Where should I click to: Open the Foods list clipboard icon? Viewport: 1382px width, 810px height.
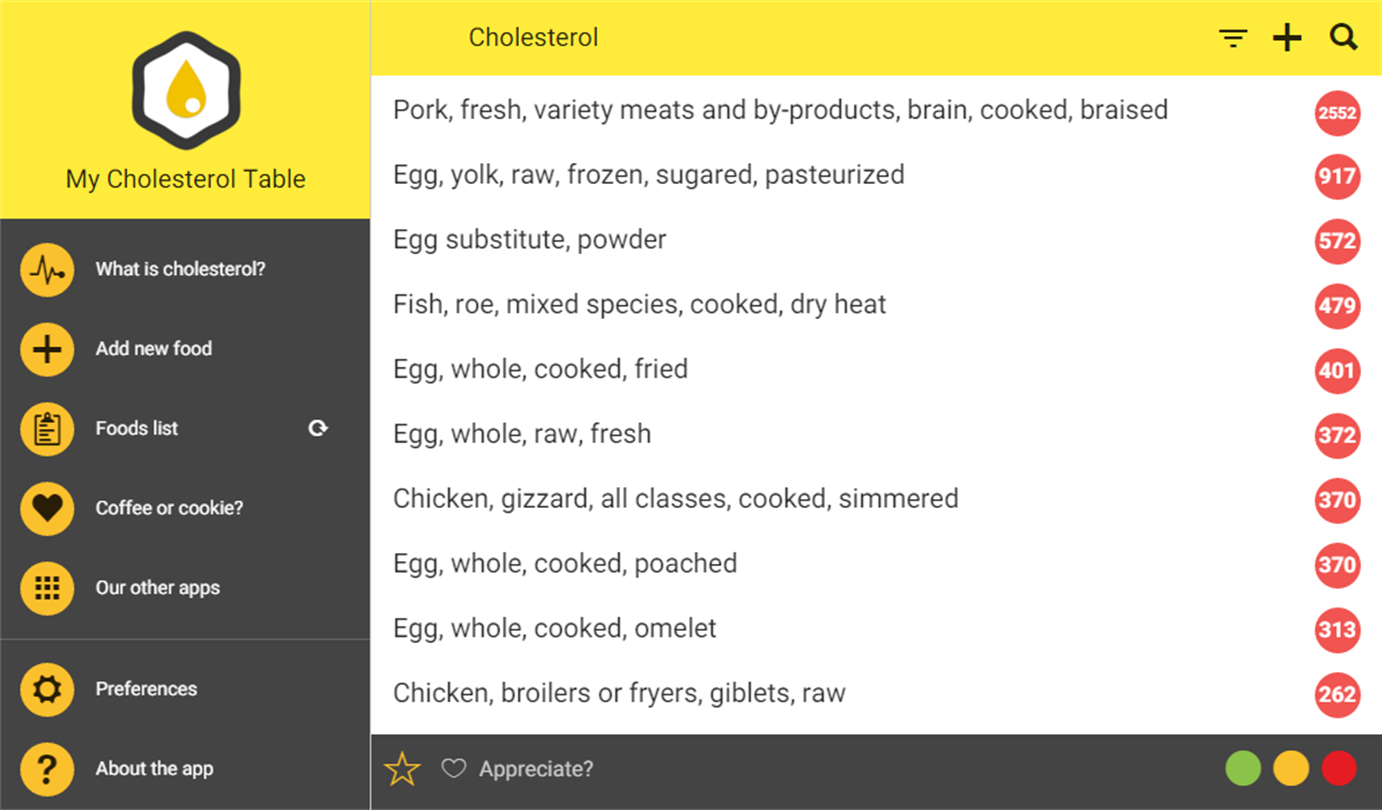tap(47, 429)
